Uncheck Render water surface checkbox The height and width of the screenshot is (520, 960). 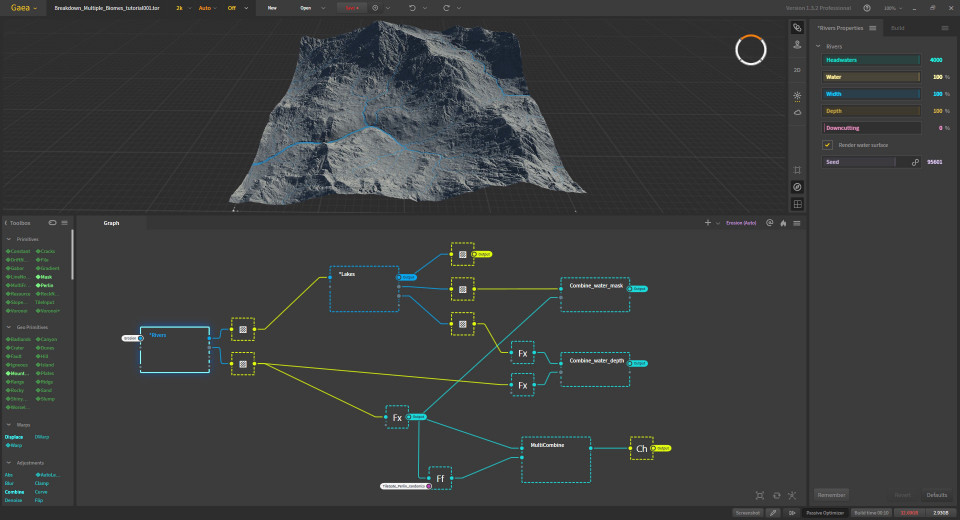click(828, 145)
